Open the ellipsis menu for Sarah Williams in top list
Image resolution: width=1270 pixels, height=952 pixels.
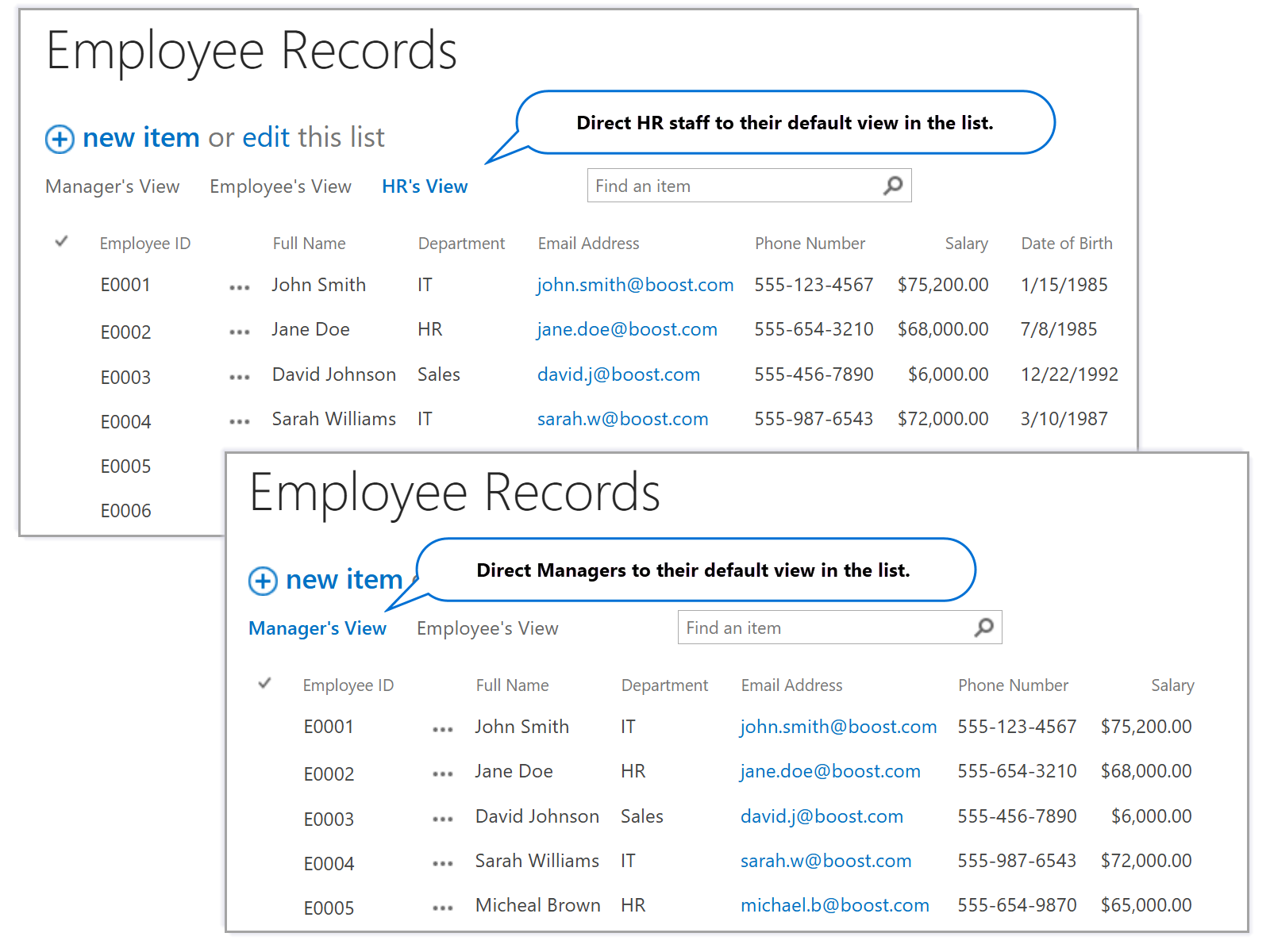pyautogui.click(x=240, y=421)
